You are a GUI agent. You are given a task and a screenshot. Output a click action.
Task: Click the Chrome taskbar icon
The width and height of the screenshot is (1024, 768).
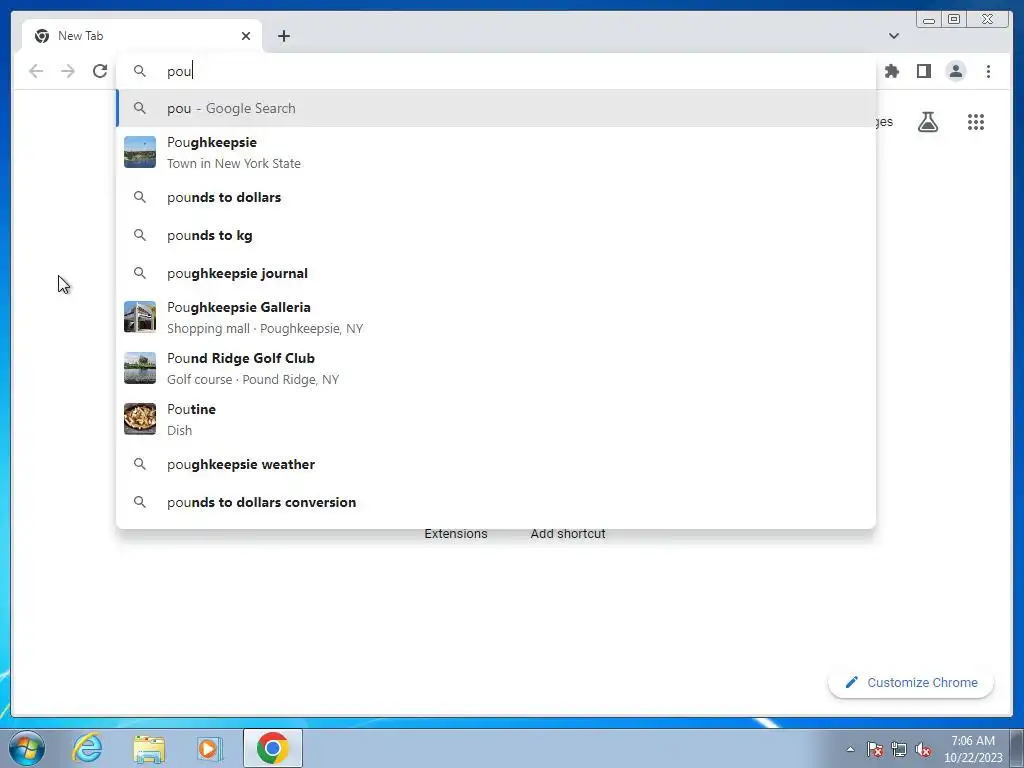pos(273,748)
